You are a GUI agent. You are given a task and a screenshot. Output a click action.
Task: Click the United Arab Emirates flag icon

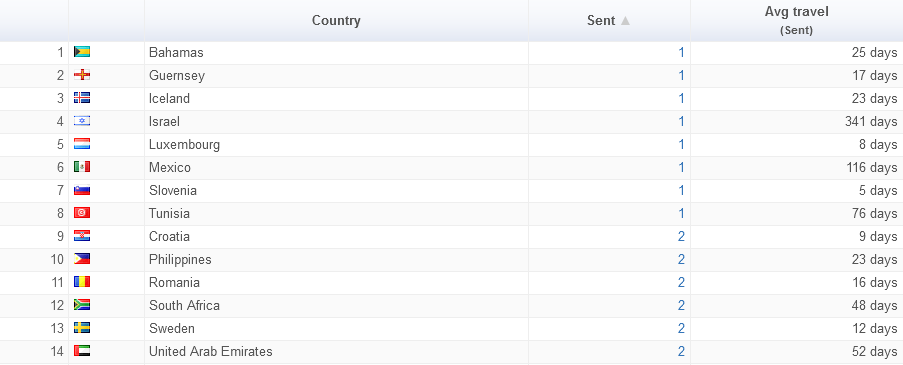pyautogui.click(x=82, y=351)
